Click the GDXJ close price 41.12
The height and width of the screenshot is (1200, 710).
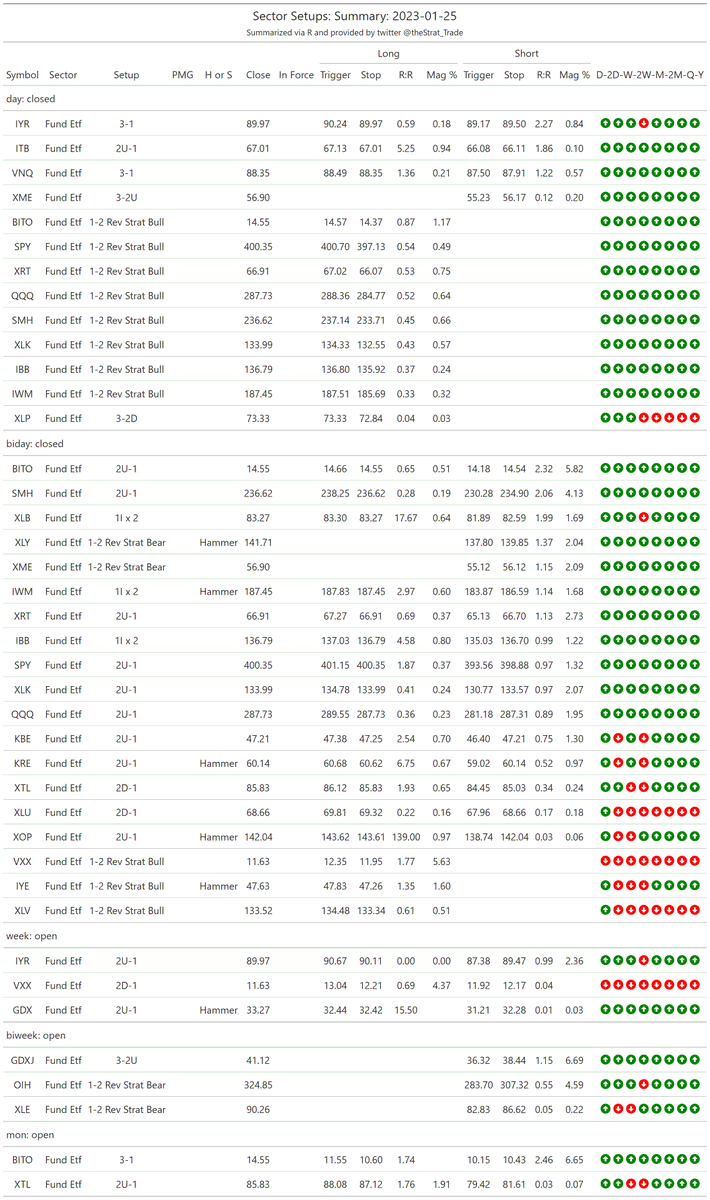[259, 1060]
